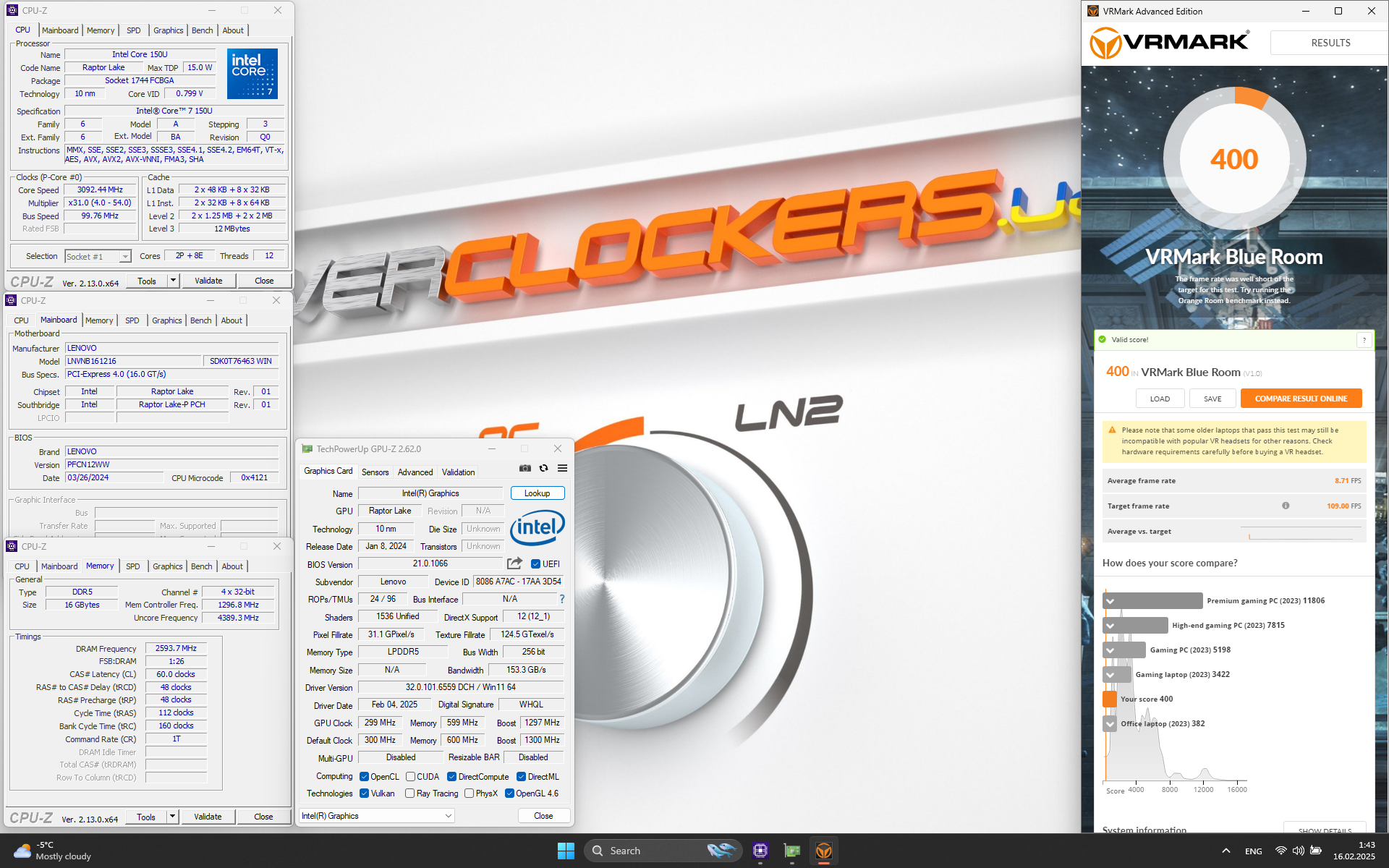Viewport: 1389px width, 868px height.
Task: Open SPD tab in the Mainboard CPU-Z window
Action: point(132,320)
